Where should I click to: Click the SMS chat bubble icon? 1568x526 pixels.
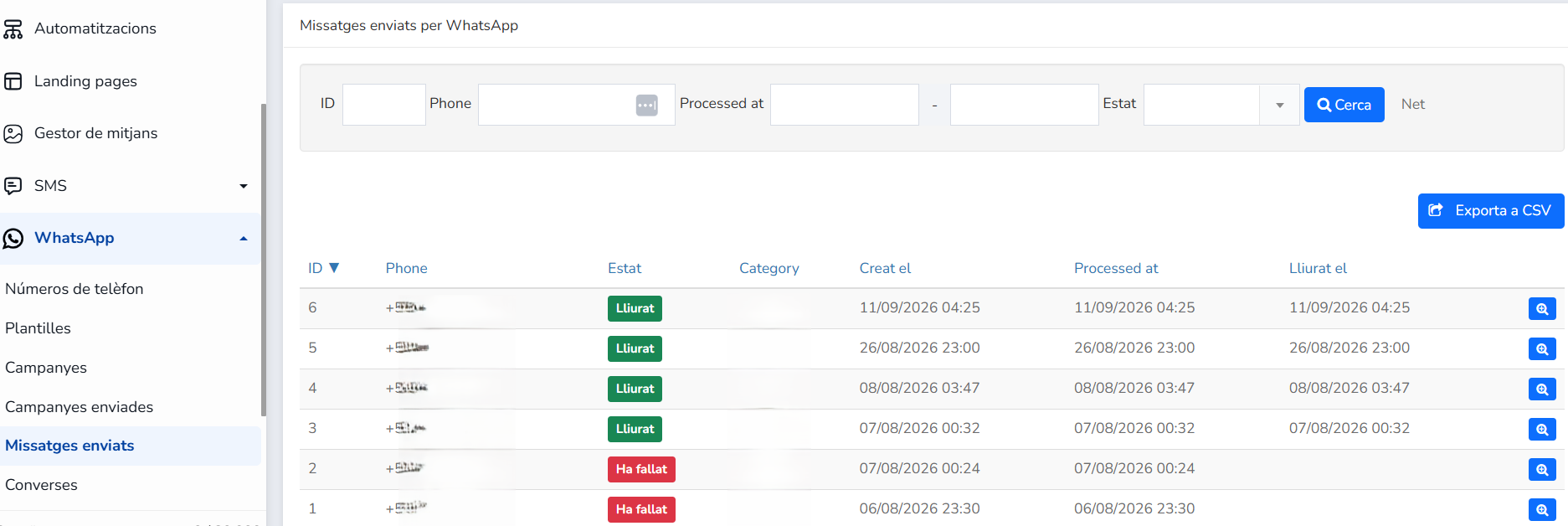(13, 186)
